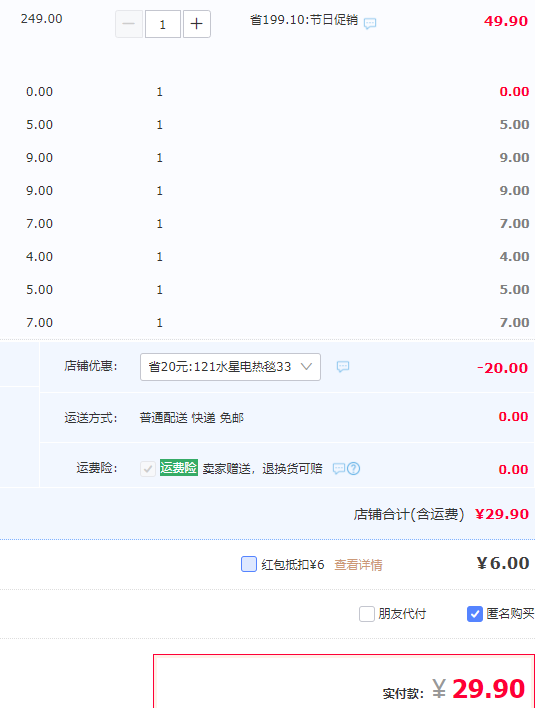Check the 朋友代付 option
Viewport: 540px width, 708px height.
pos(367,614)
